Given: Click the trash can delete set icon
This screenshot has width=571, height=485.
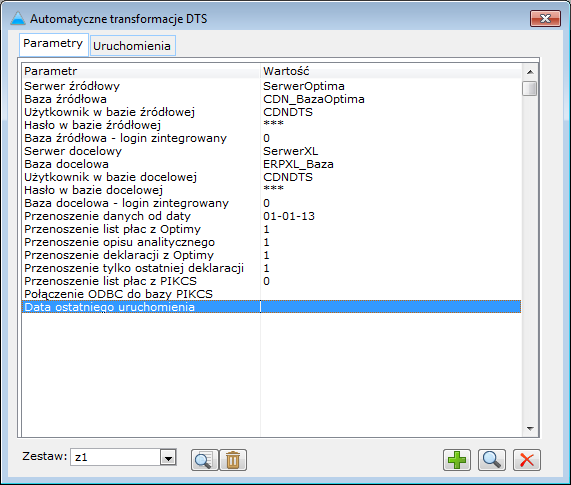Looking at the screenshot, I should coord(233,460).
